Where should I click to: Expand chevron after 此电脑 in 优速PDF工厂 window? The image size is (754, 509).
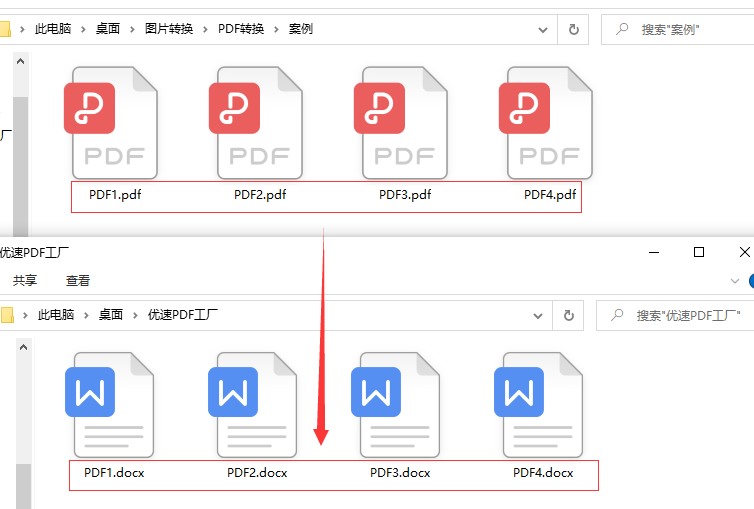click(87, 315)
